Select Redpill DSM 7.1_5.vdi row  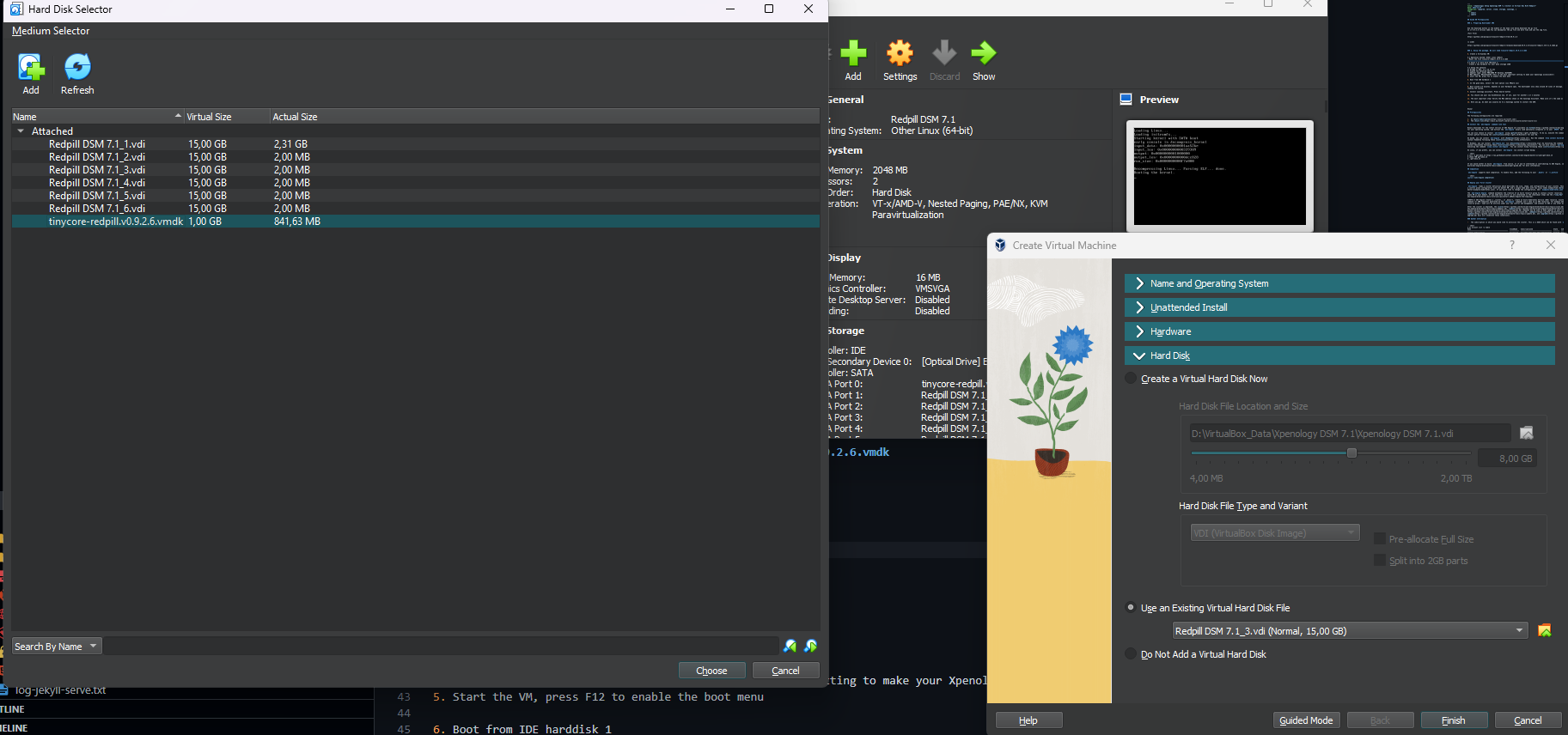click(416, 196)
